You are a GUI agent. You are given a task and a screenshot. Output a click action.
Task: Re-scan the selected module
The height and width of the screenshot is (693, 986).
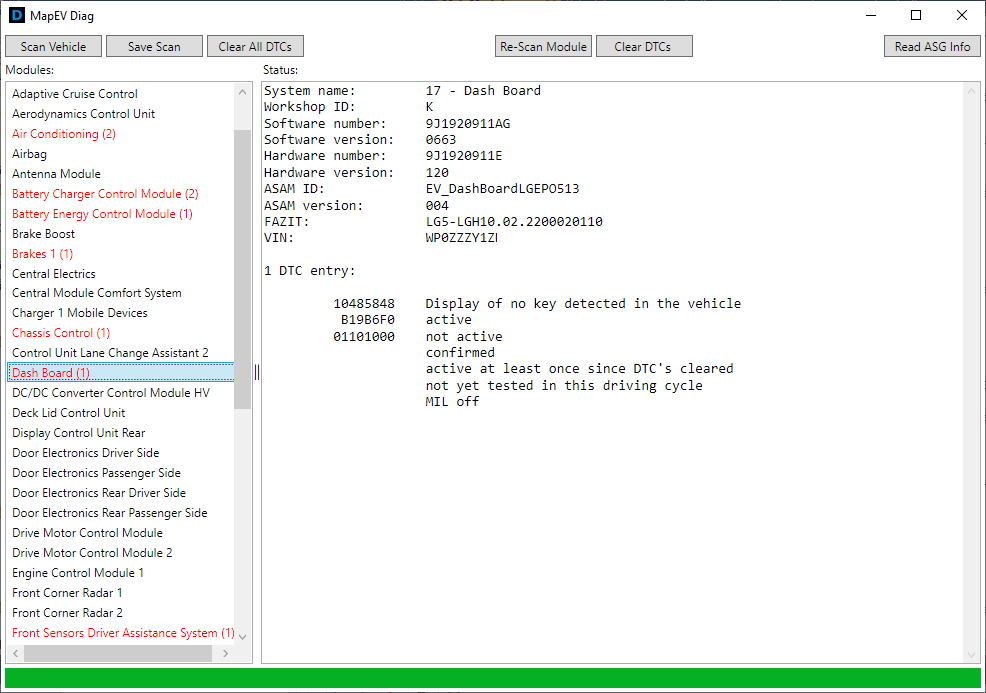point(544,47)
